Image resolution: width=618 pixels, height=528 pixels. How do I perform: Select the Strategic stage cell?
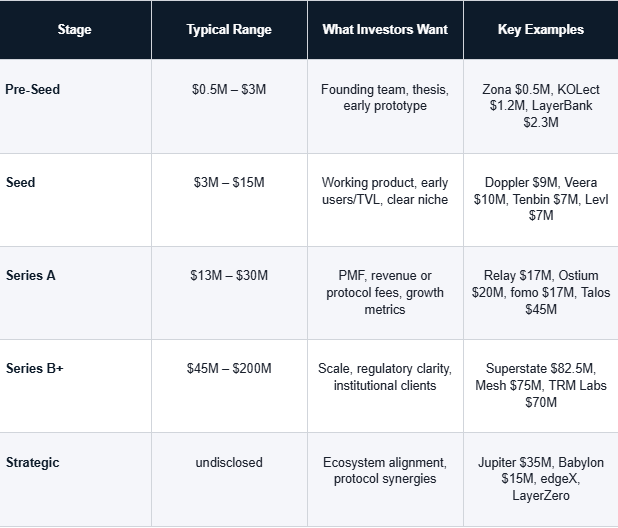point(75,480)
